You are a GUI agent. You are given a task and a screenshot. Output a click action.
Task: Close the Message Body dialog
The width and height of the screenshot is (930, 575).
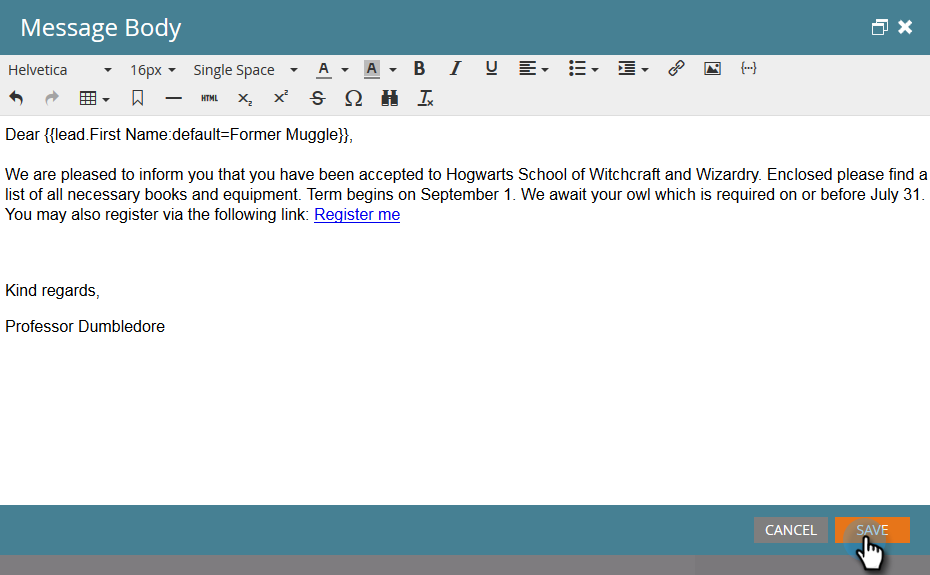pos(905,27)
